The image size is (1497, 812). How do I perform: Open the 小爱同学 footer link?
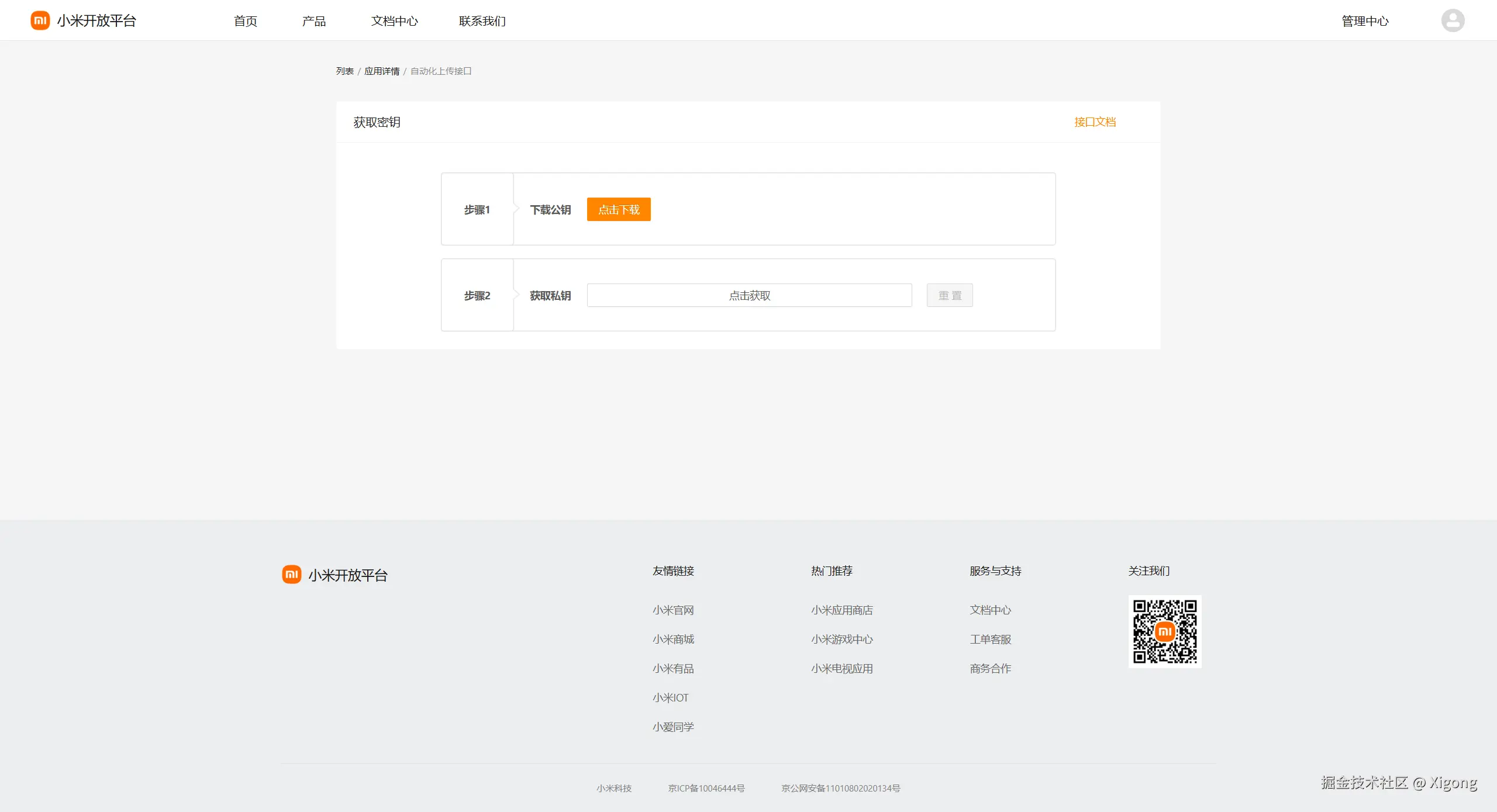pyautogui.click(x=673, y=727)
